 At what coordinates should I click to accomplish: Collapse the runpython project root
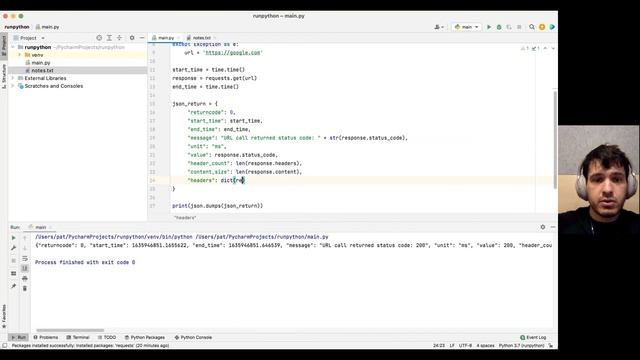coord(13,47)
